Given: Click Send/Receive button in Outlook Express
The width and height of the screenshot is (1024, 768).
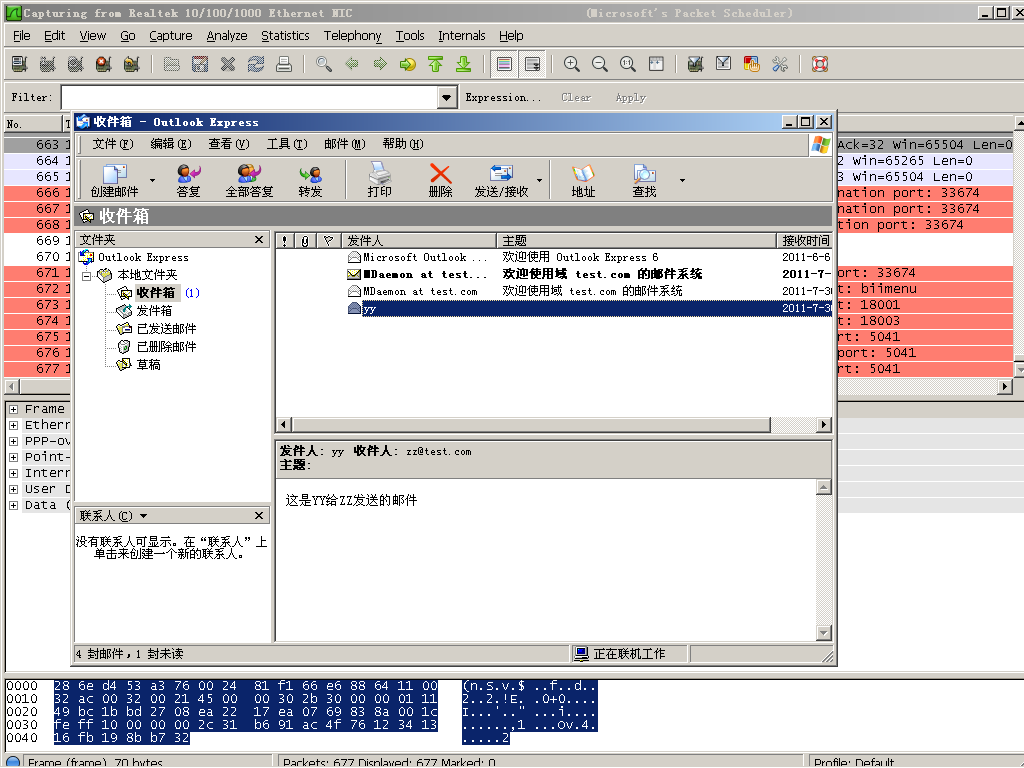Looking at the screenshot, I should (501, 180).
